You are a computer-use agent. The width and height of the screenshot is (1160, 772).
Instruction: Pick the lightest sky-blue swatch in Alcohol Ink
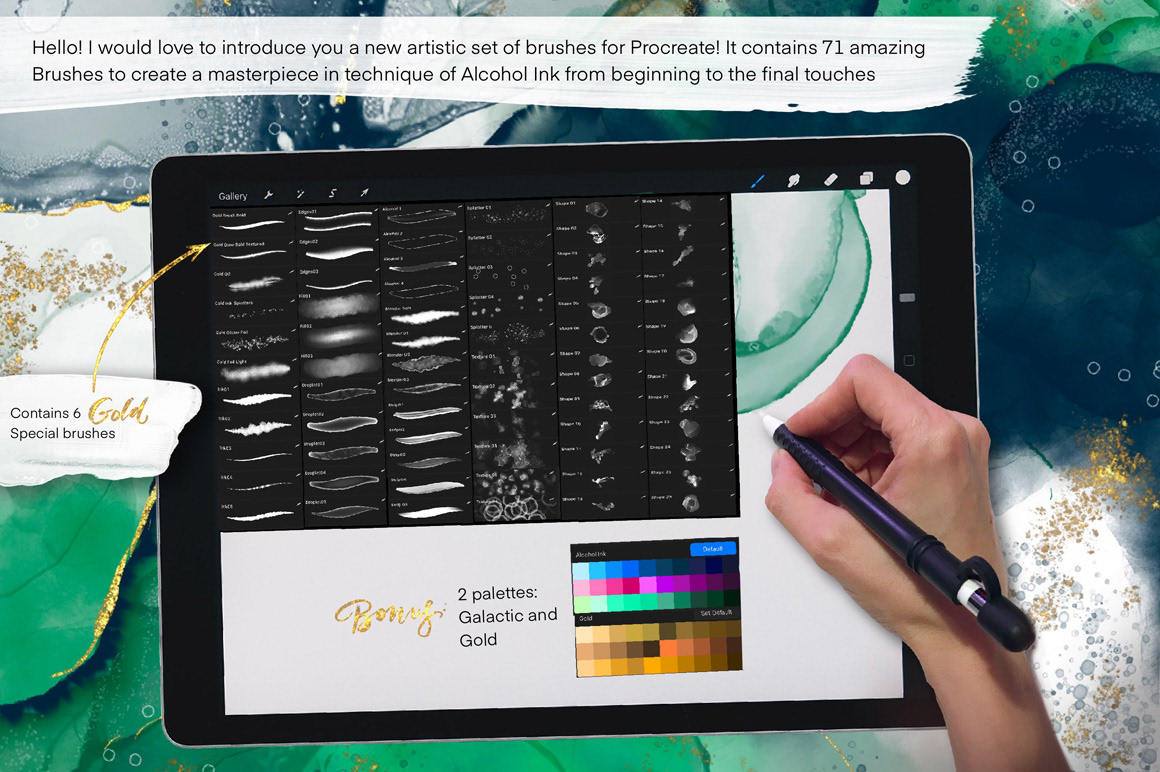581,570
